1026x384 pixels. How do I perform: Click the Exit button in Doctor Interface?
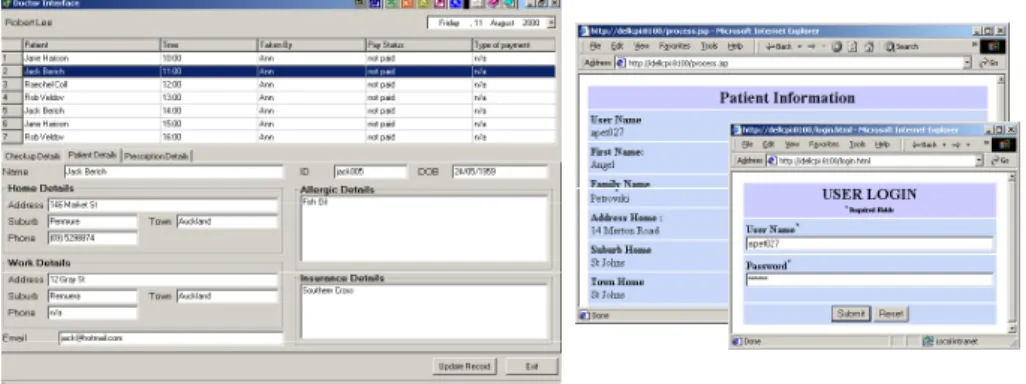pyautogui.click(x=531, y=366)
